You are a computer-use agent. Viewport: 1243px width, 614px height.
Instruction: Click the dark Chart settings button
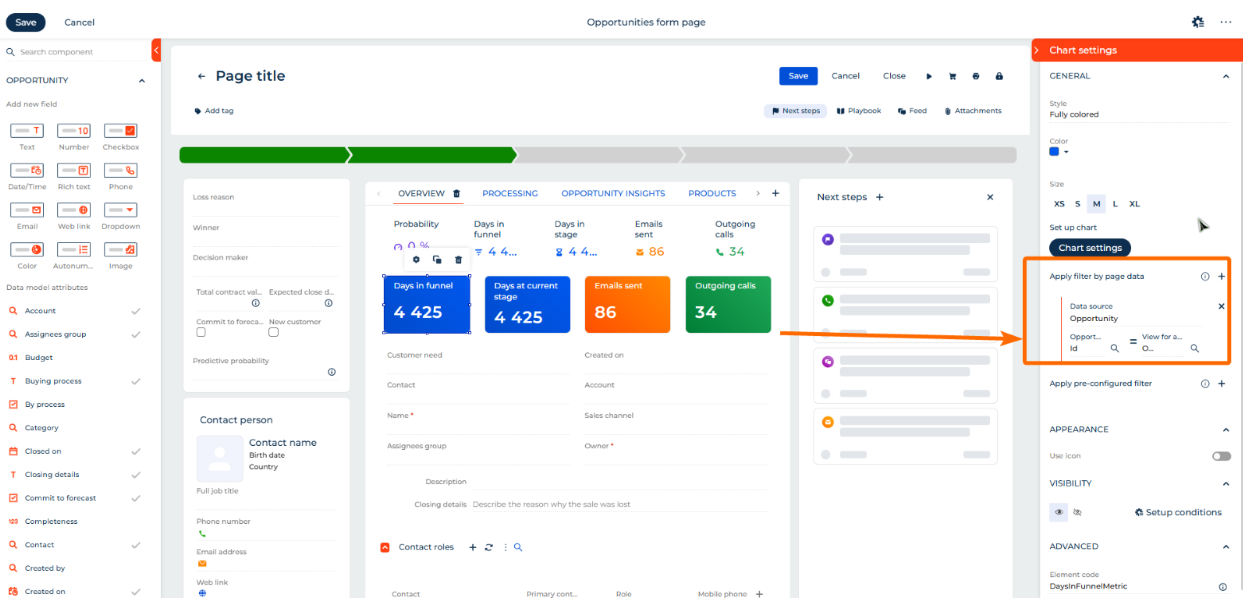(x=1090, y=247)
